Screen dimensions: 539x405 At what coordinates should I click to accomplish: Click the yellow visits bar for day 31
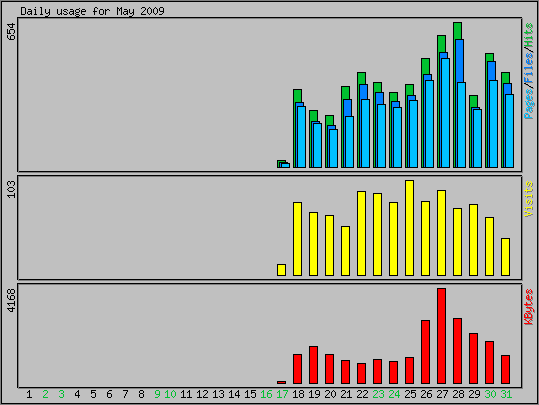(505, 257)
